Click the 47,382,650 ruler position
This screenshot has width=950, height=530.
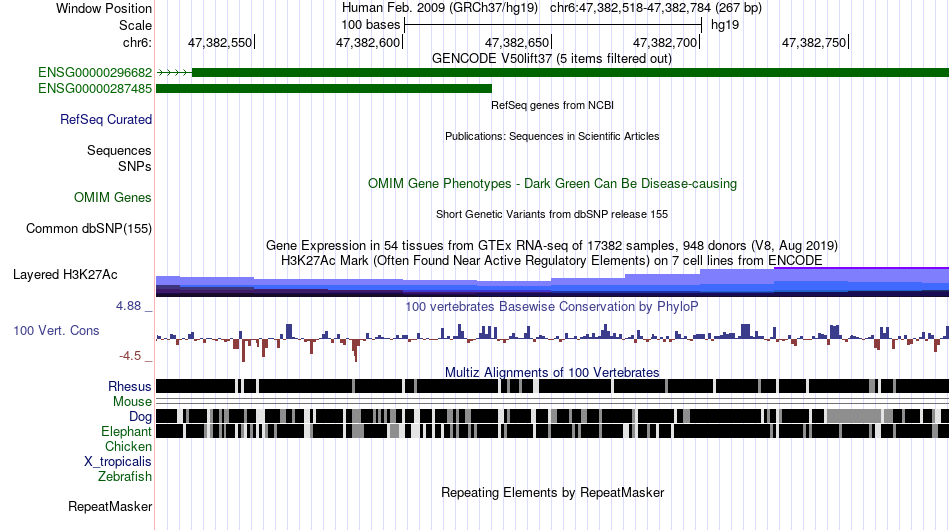pos(518,42)
